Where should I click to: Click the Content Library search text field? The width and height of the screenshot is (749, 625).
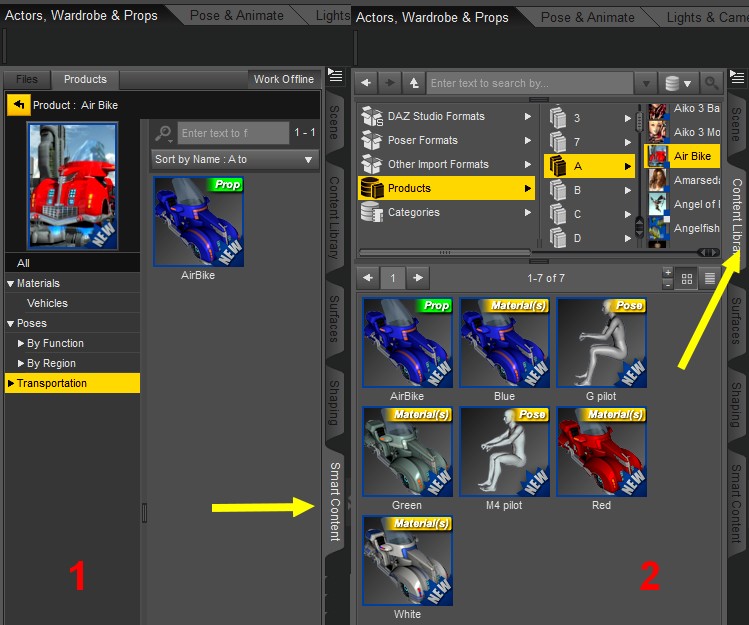530,83
